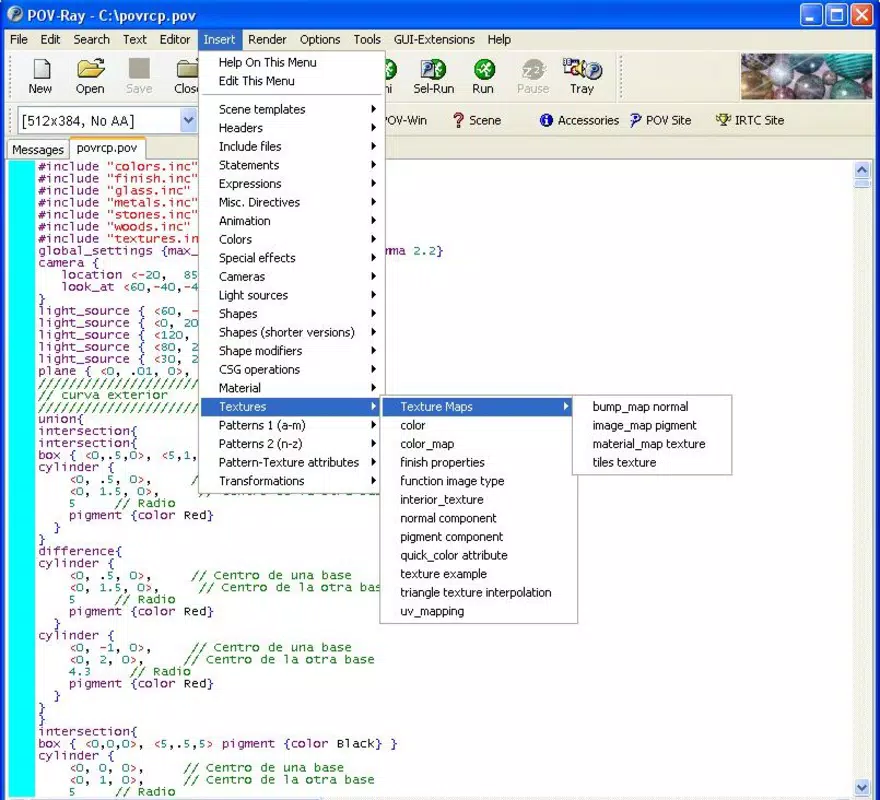Insert image_map pigment
The height and width of the screenshot is (800, 880).
(652, 425)
